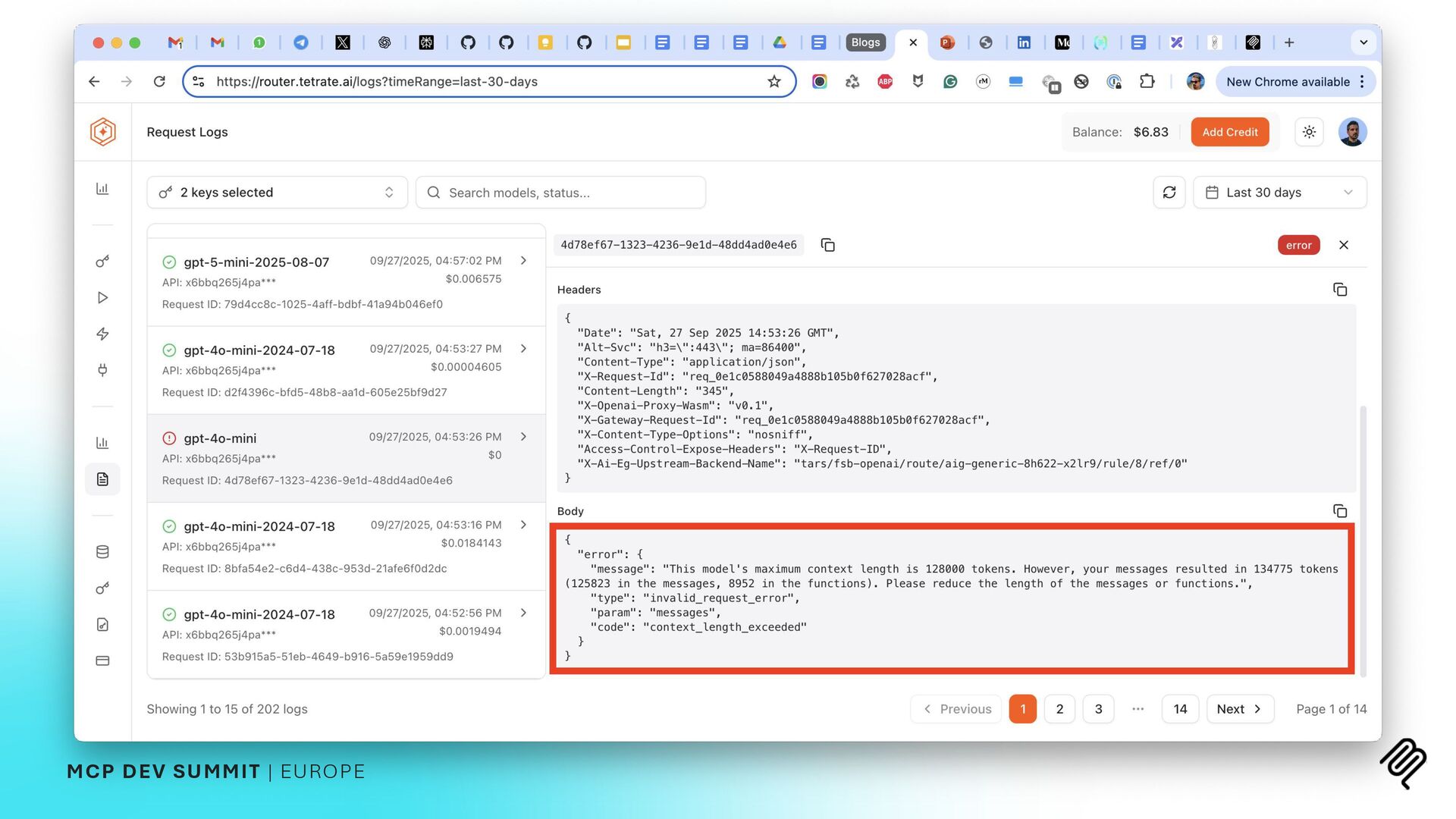1456x819 pixels.
Task: Copy the request ID with the copy icon
Action: [x=827, y=245]
